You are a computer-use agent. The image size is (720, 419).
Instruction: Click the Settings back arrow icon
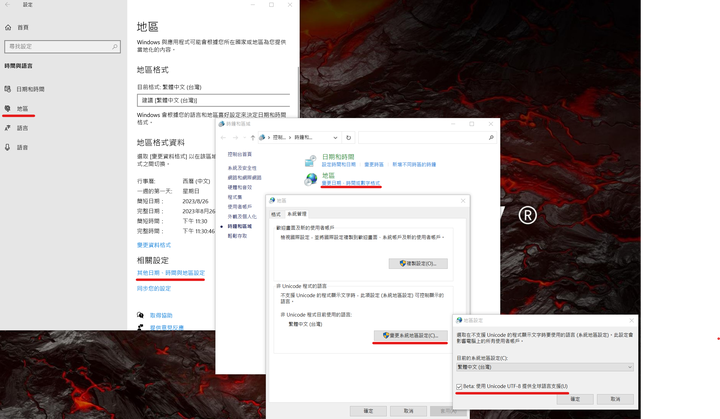tap(7, 5)
